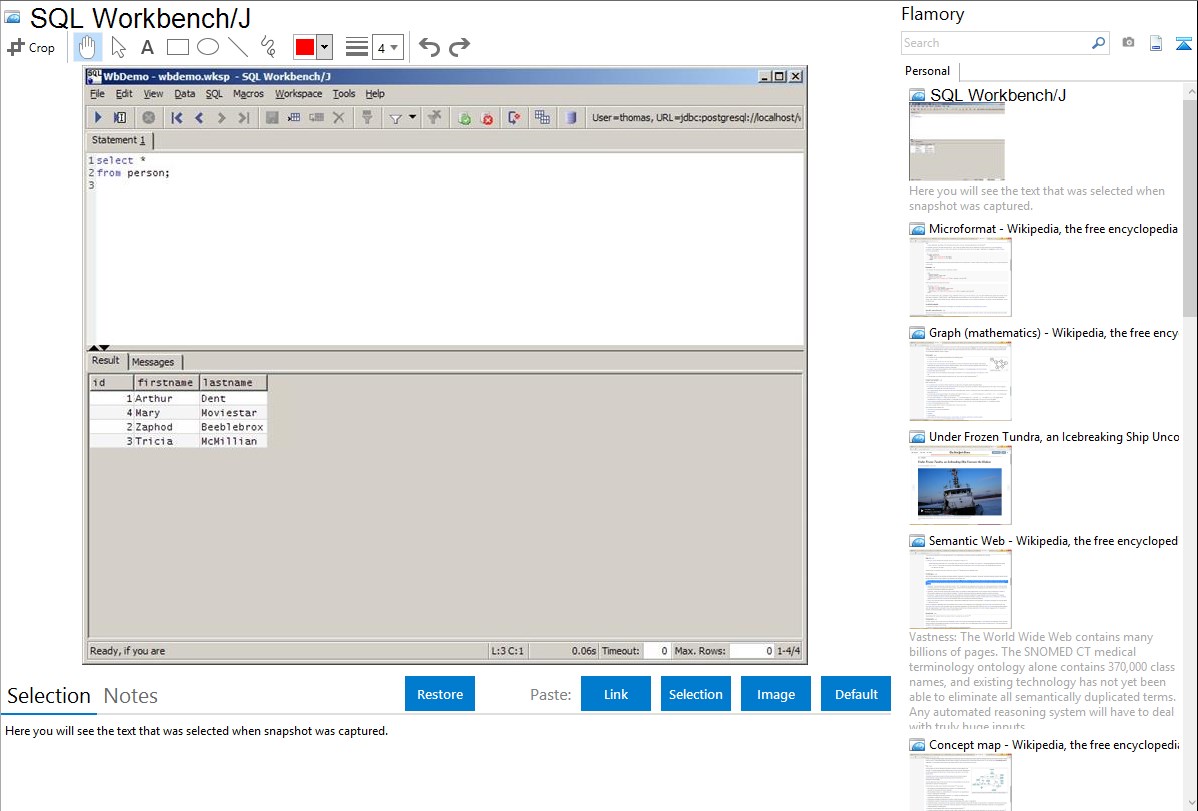
Task: Open the line width dropdown showing 4
Action: click(387, 47)
